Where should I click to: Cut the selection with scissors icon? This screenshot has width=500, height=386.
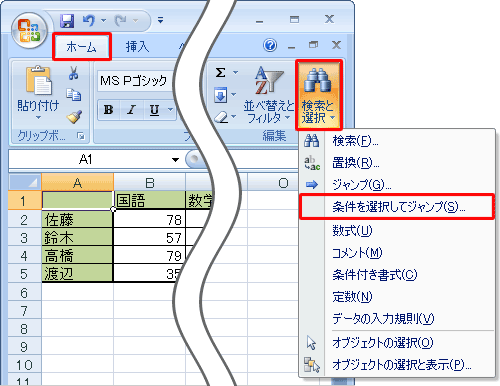click(74, 73)
